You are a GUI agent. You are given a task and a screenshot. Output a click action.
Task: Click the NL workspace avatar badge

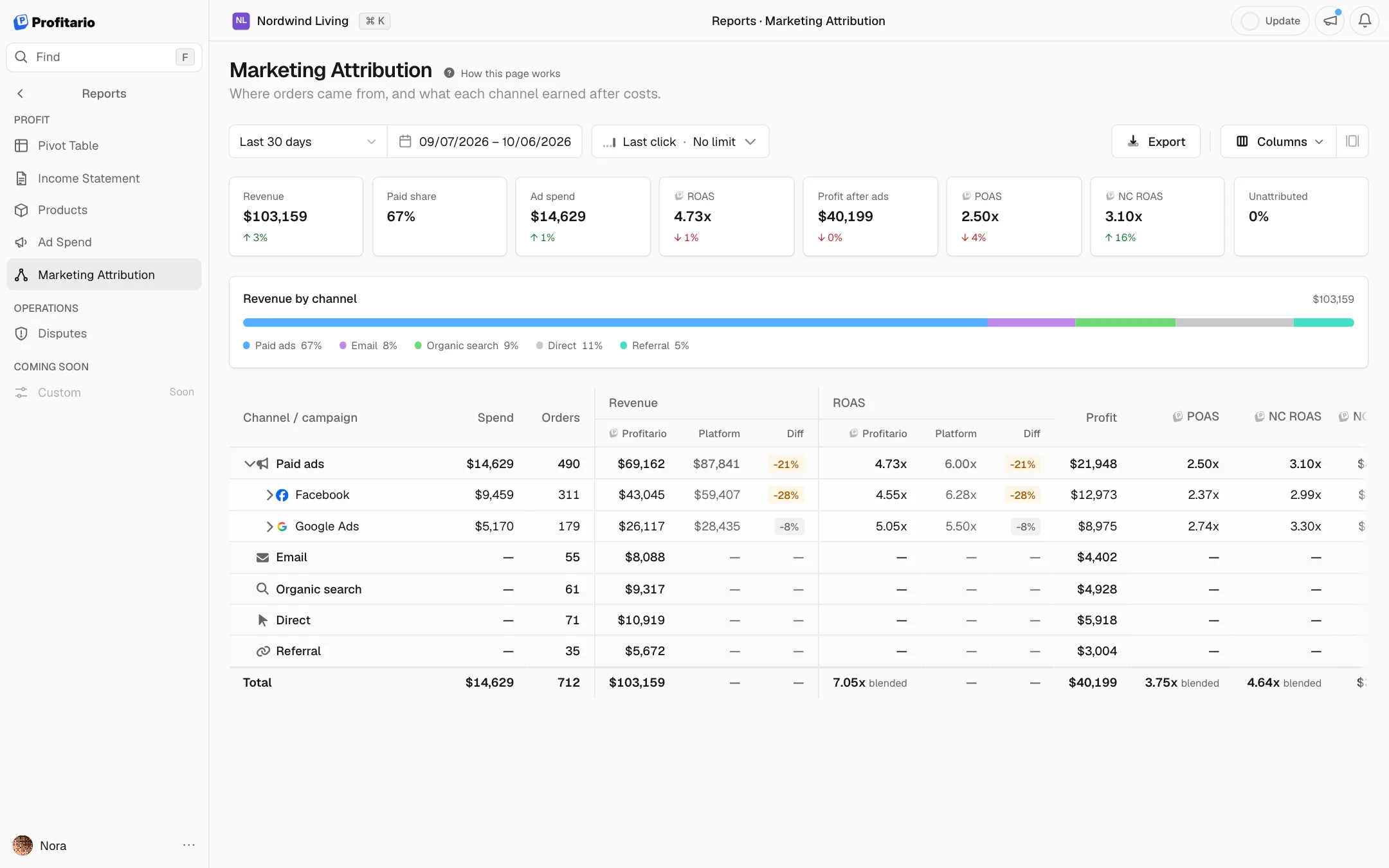pyautogui.click(x=241, y=21)
